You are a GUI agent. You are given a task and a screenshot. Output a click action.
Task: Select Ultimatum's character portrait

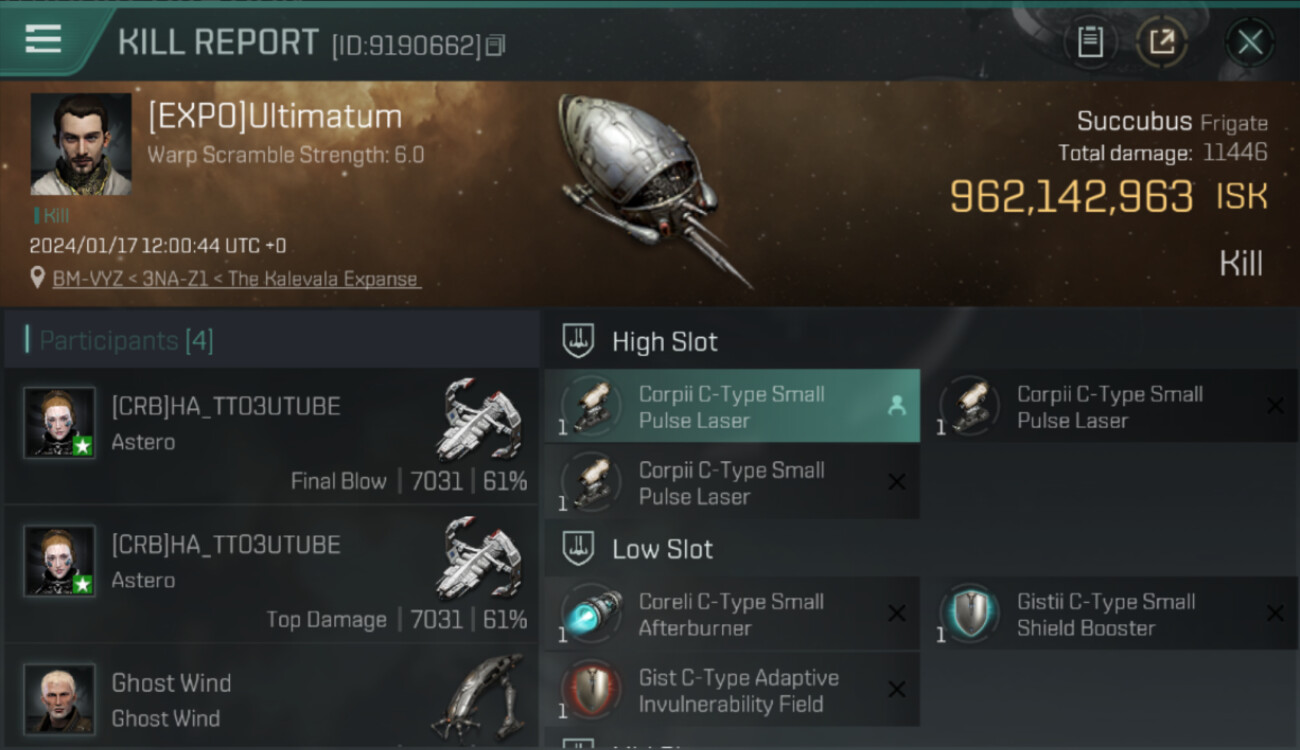(x=81, y=144)
